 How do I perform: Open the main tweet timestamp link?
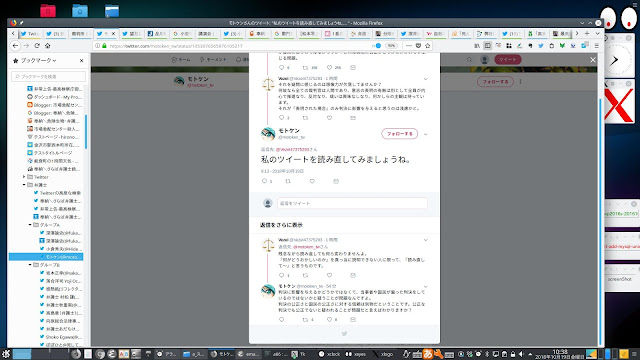[x=282, y=171]
